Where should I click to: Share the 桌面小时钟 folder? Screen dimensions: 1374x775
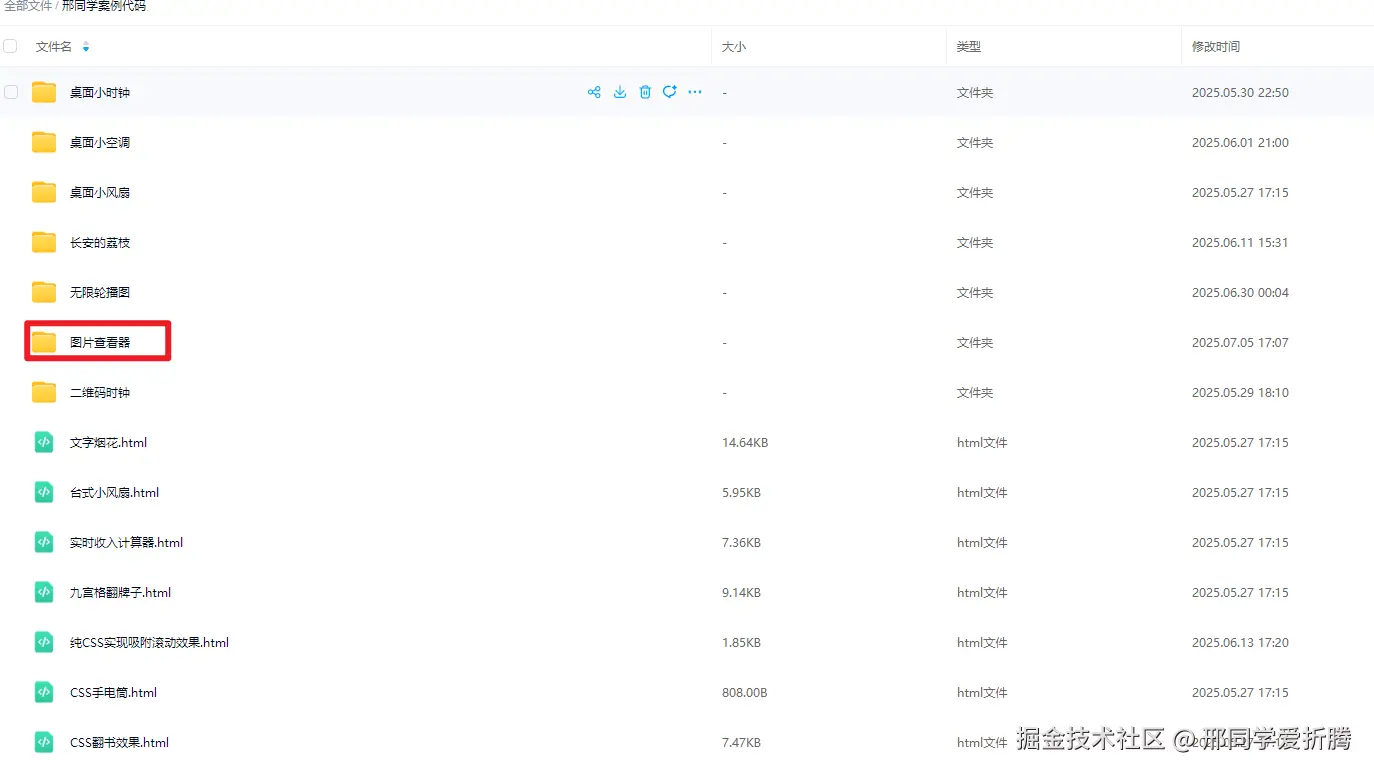point(594,92)
